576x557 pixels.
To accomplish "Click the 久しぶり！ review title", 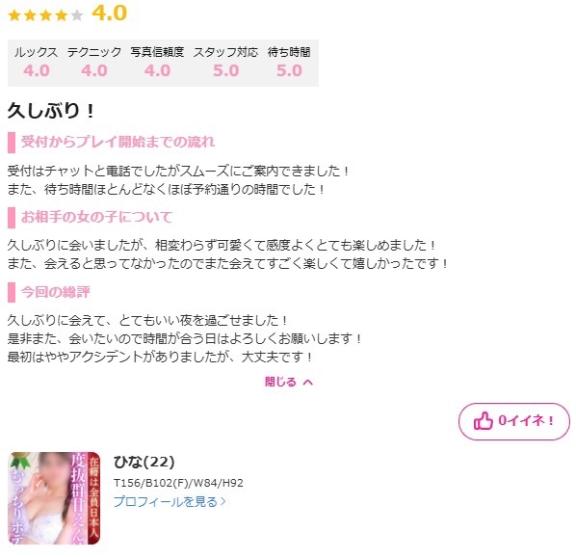I will (51, 111).
